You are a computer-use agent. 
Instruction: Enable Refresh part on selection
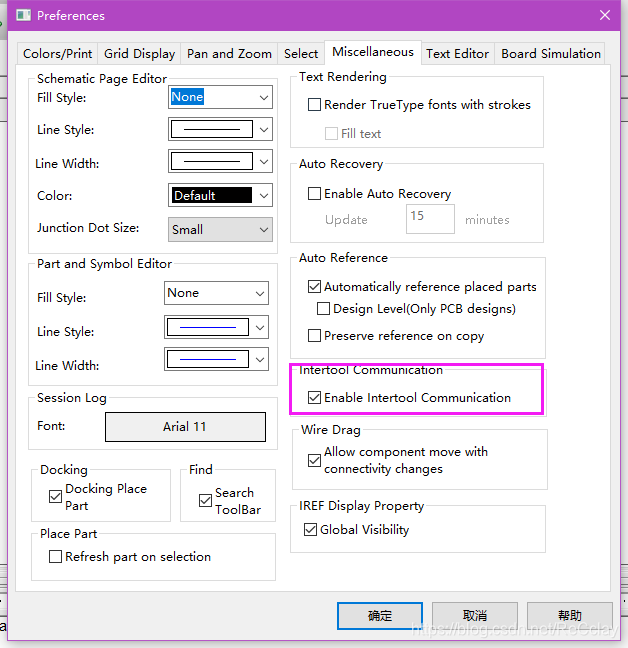pyautogui.click(x=55, y=557)
